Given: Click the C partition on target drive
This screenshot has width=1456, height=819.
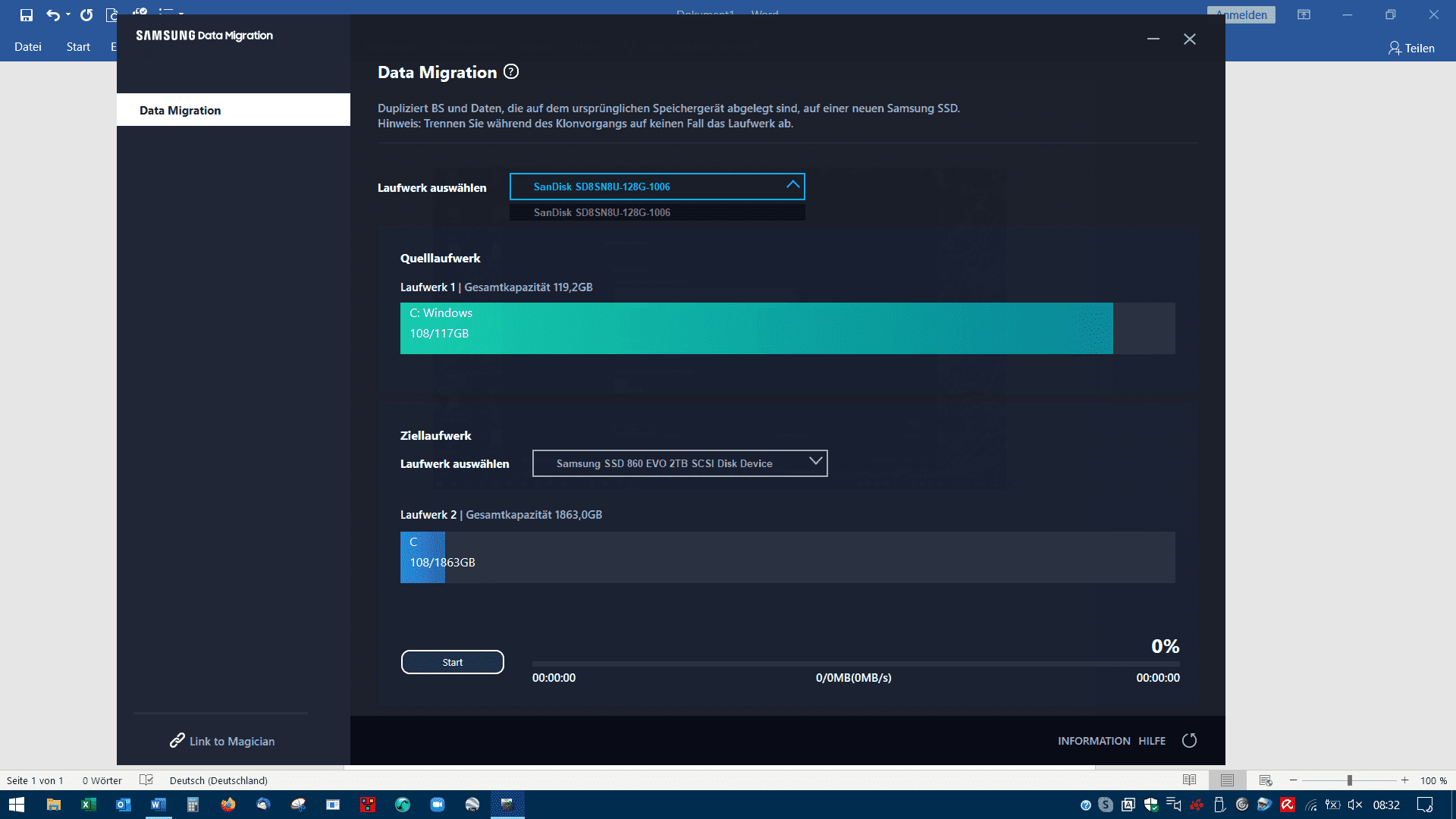Looking at the screenshot, I should pyautogui.click(x=422, y=557).
